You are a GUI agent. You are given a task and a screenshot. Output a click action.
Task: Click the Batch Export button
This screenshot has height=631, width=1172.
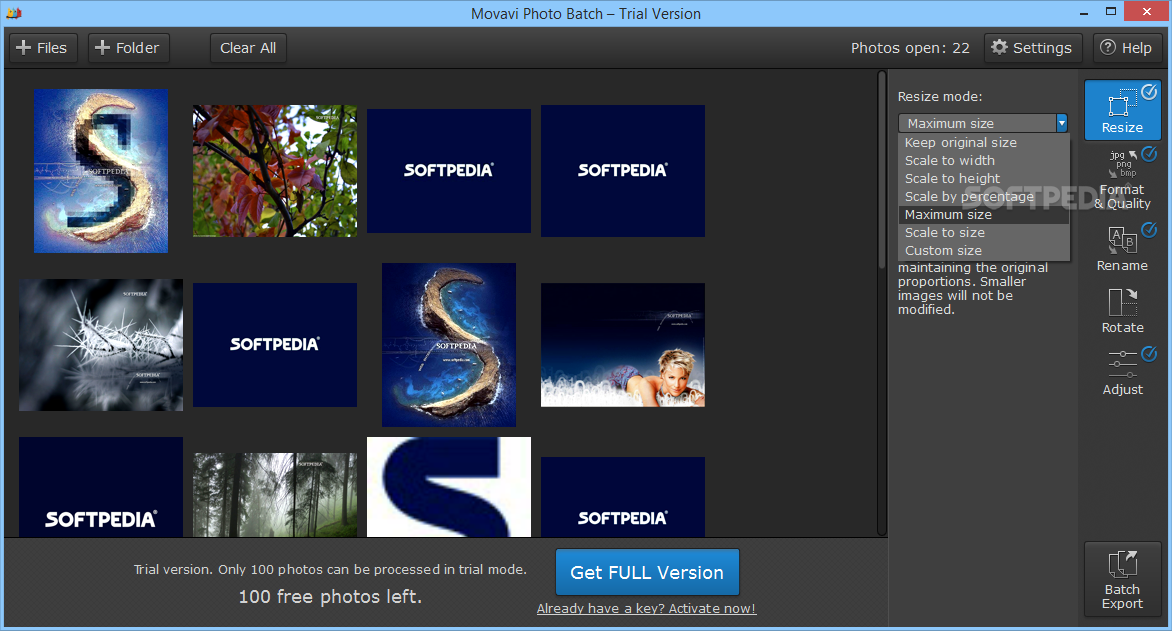(1122, 579)
